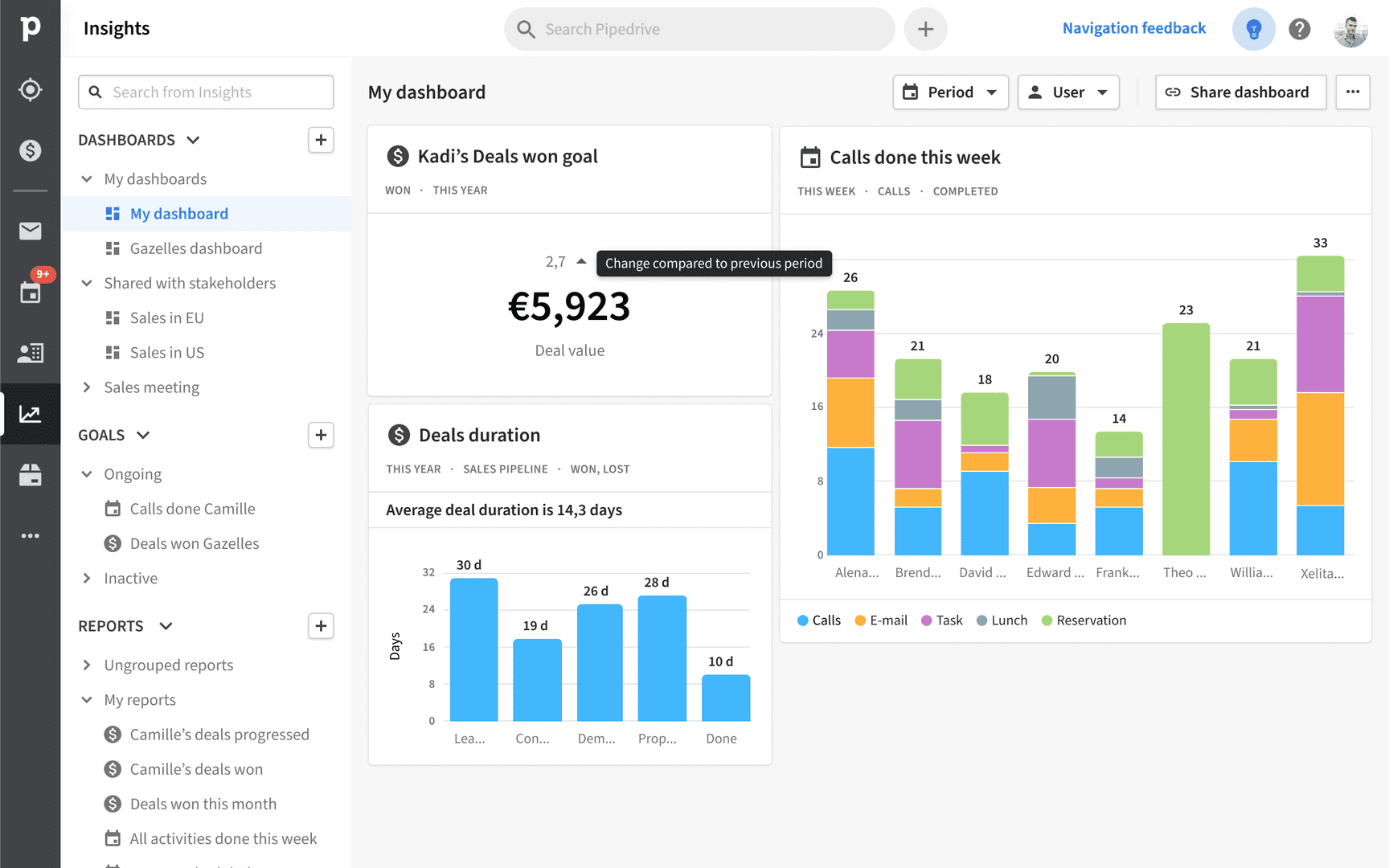Viewport: 1389px width, 868px height.
Task: Open the Products box icon in sidebar
Action: pos(30,475)
